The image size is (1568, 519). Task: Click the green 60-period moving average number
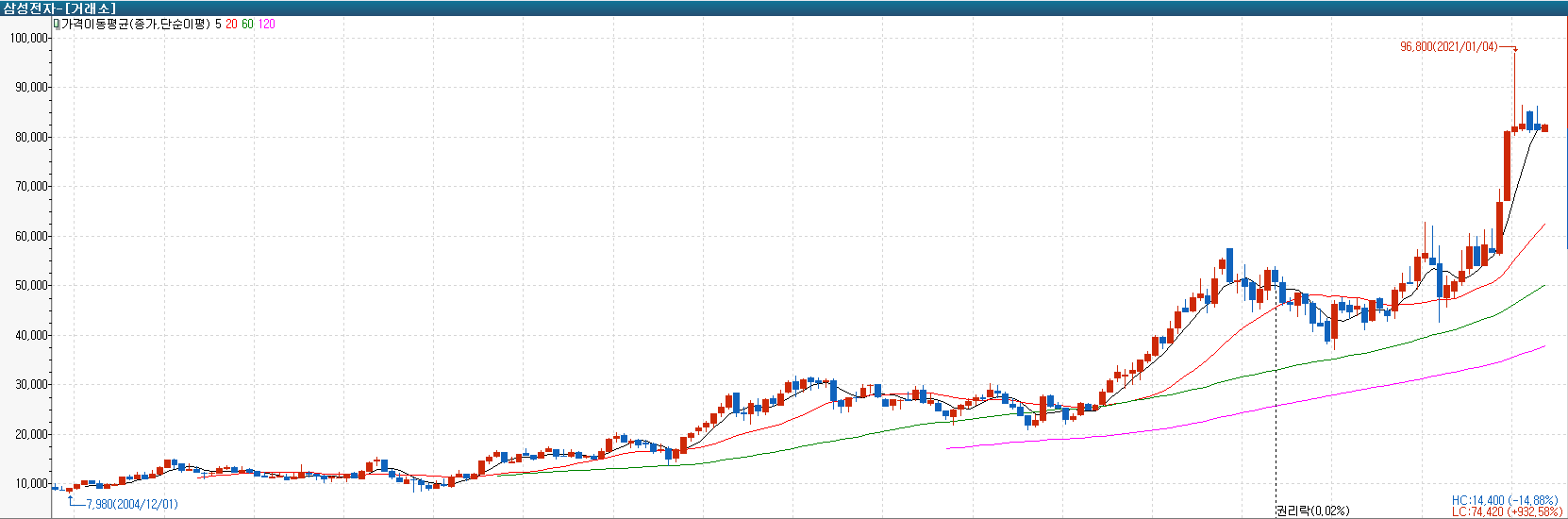(x=247, y=24)
